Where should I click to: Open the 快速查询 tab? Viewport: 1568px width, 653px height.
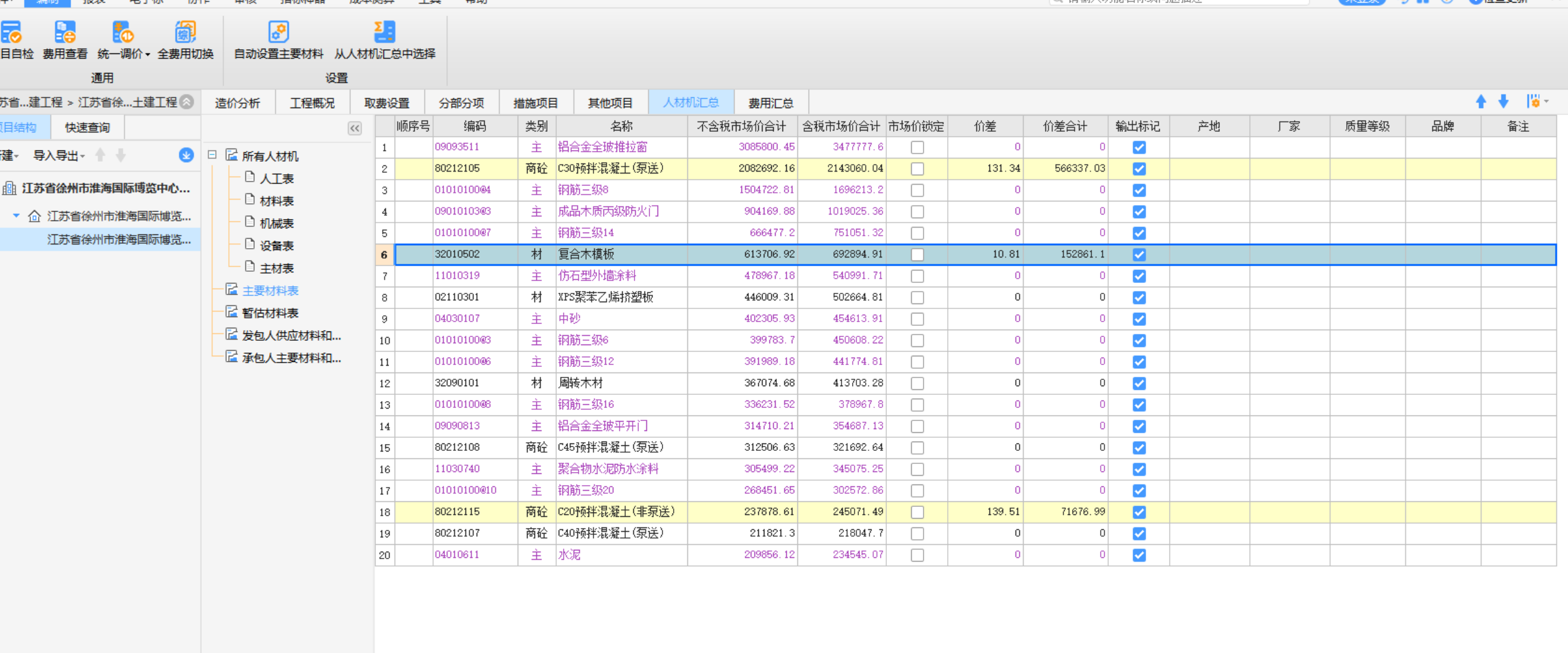(x=88, y=127)
